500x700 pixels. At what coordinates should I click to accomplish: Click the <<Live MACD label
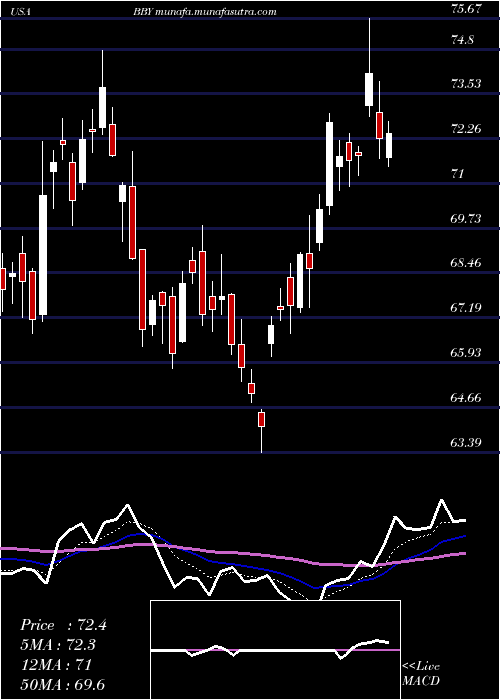point(421,674)
